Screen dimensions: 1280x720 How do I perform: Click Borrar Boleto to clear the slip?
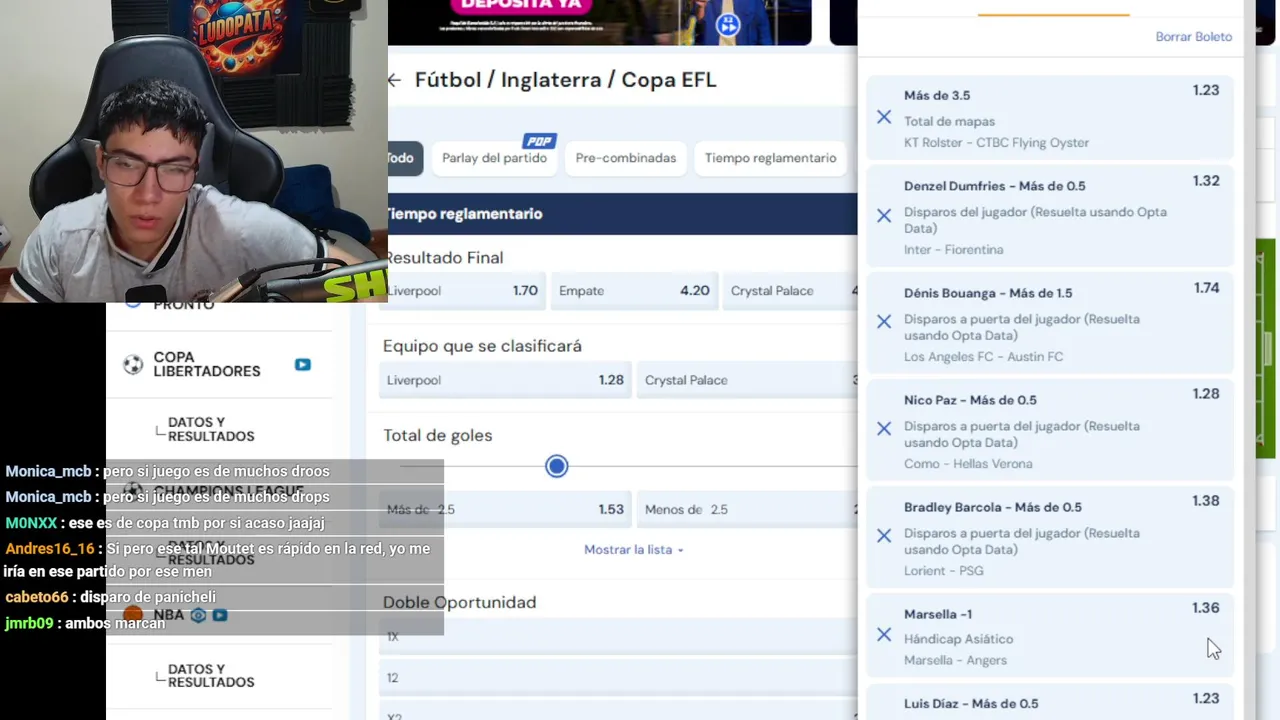click(1194, 37)
